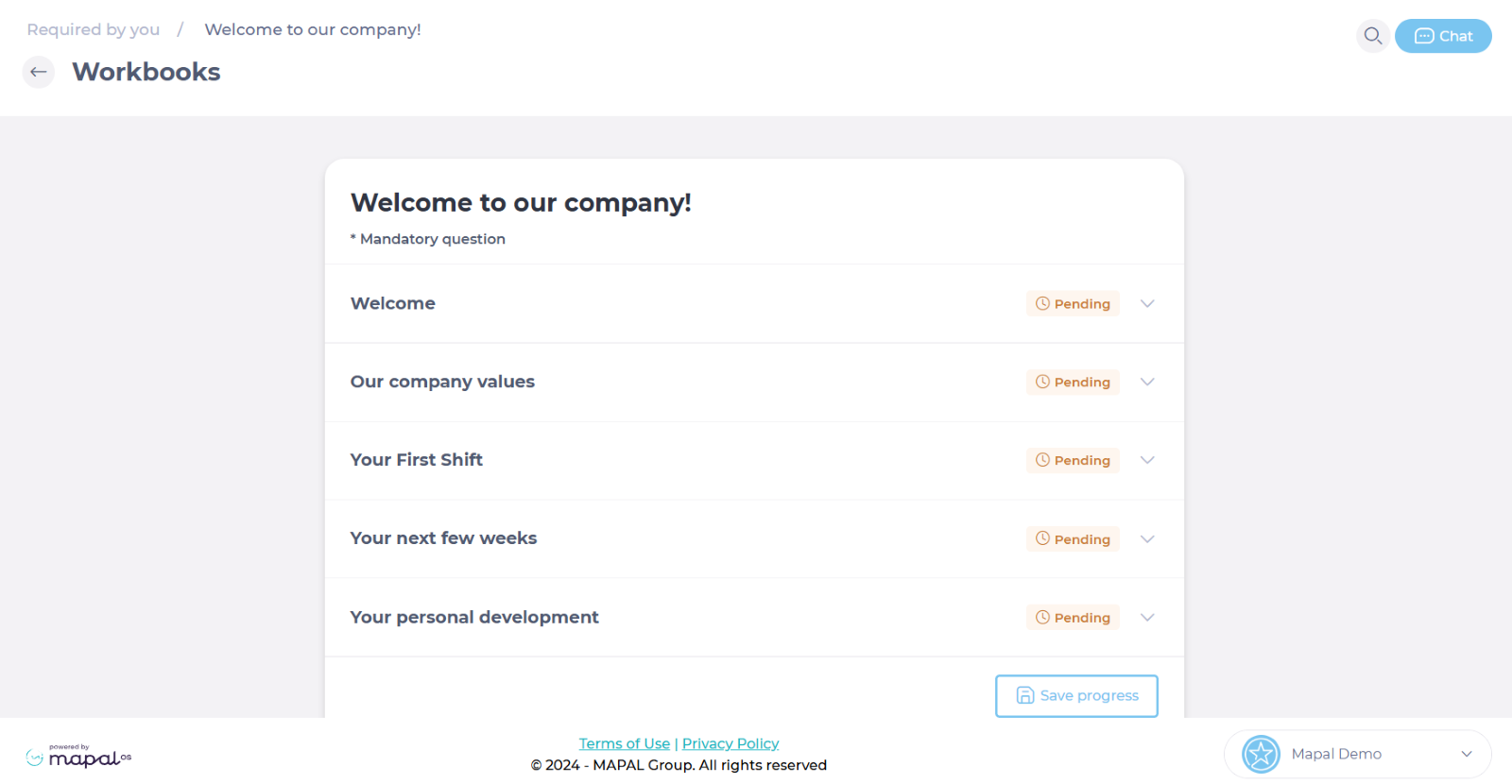Viewport: 1512px width, 784px height.
Task: Expand Your next few weeks chevron
Action: [1147, 538]
